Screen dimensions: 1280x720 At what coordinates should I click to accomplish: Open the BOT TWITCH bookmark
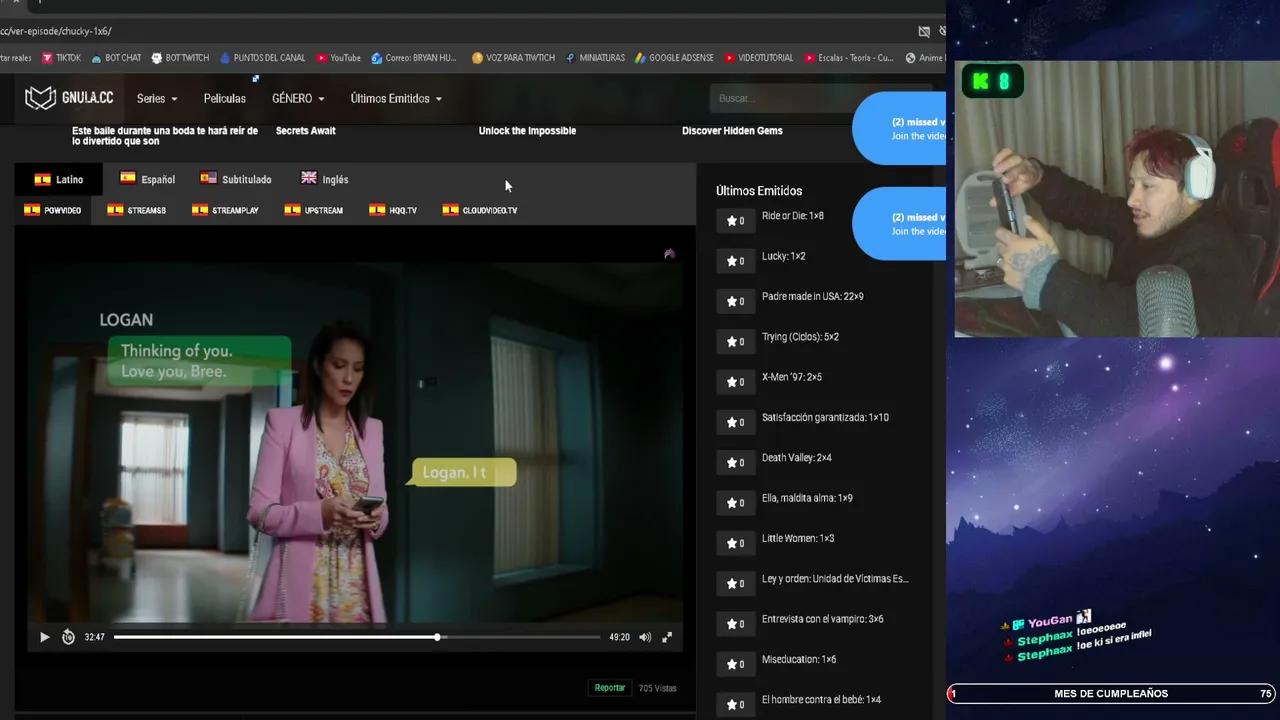tap(179, 58)
